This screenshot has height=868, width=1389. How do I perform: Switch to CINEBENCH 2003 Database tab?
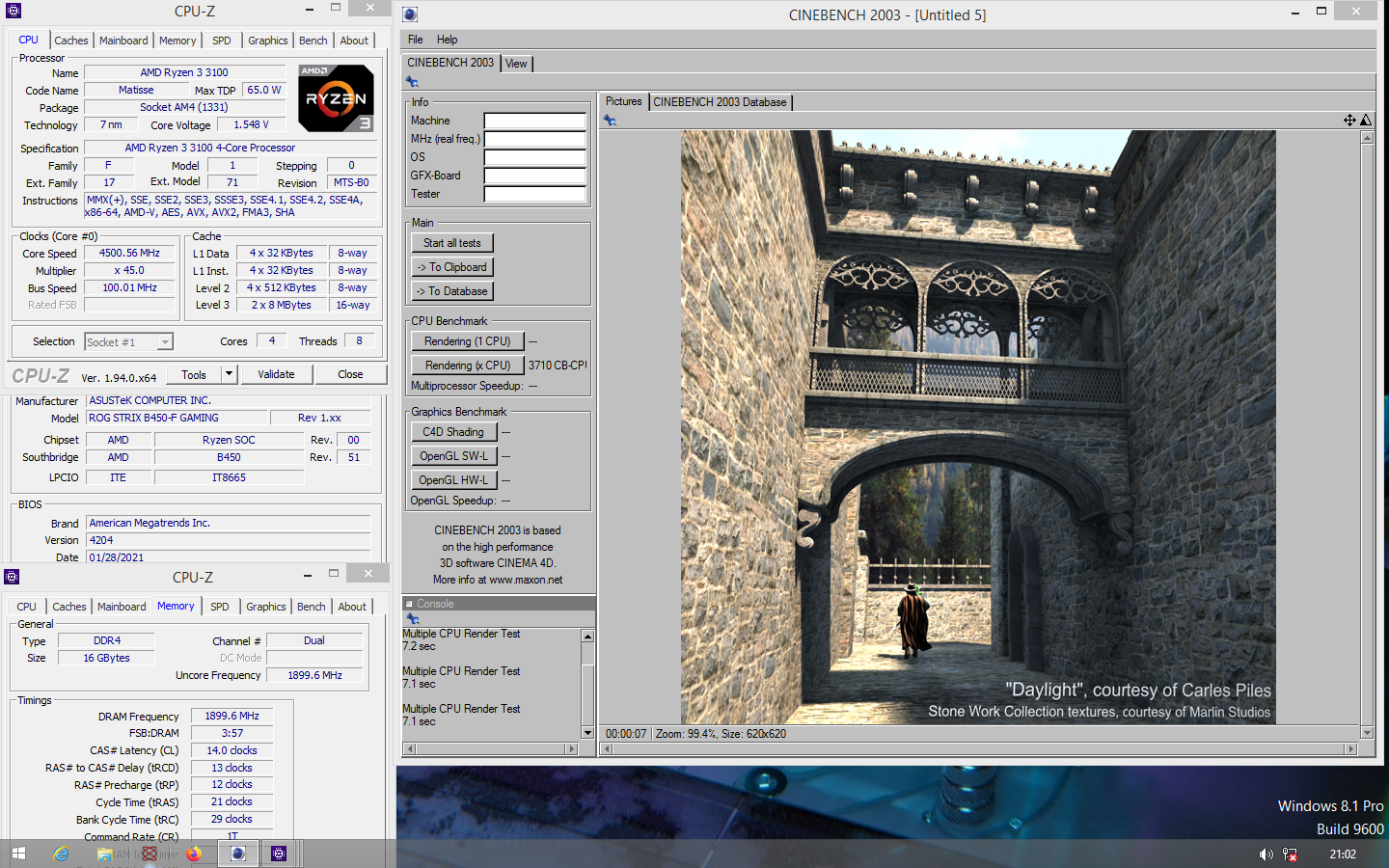[720, 102]
